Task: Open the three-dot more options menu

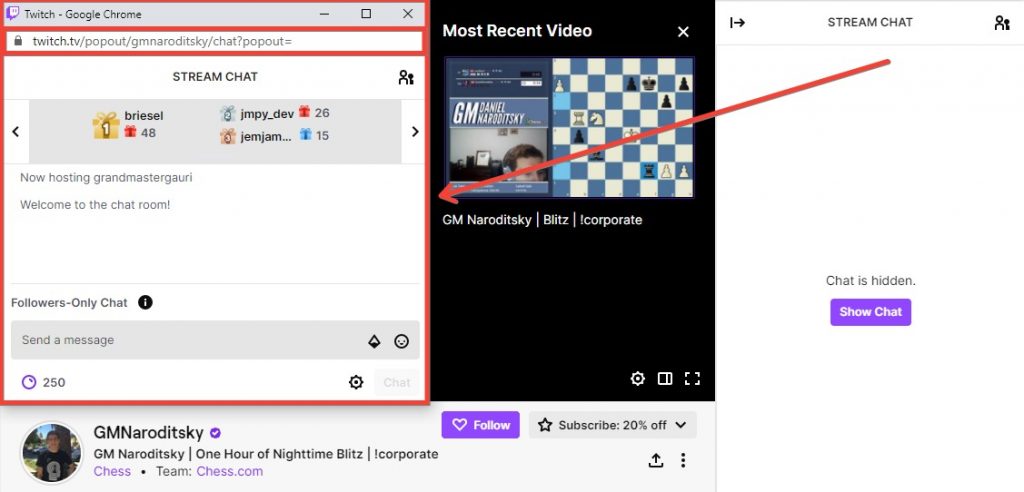Action: (x=683, y=460)
